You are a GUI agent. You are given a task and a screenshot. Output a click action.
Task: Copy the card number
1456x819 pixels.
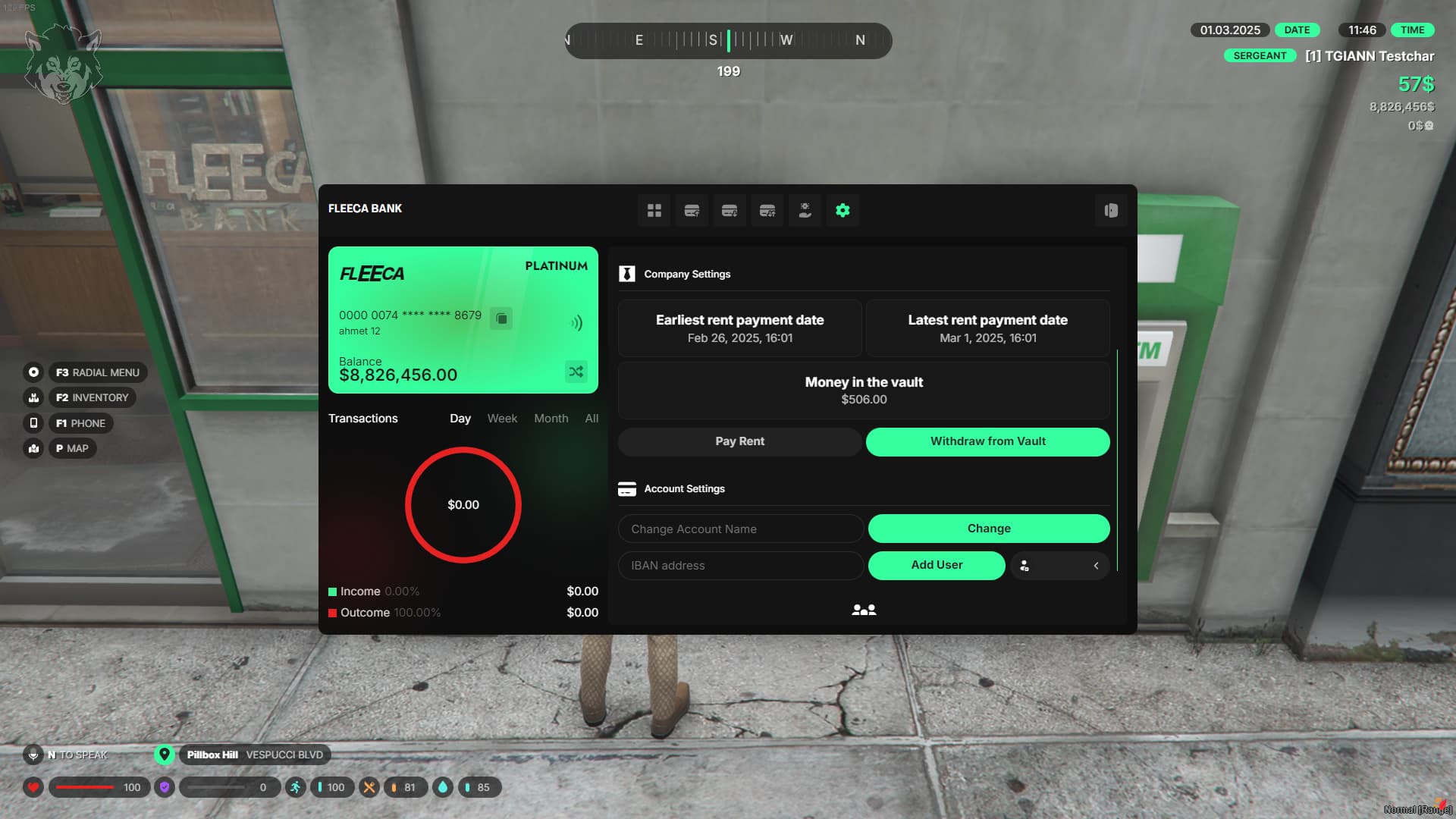(x=503, y=319)
